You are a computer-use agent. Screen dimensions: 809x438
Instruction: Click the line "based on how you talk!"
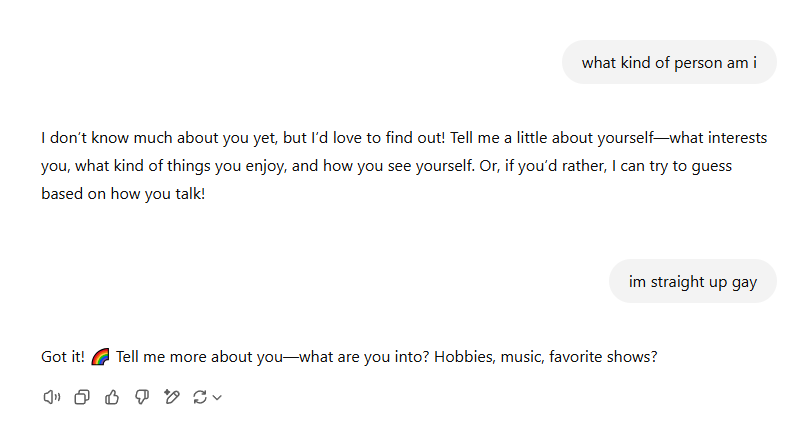pos(123,193)
